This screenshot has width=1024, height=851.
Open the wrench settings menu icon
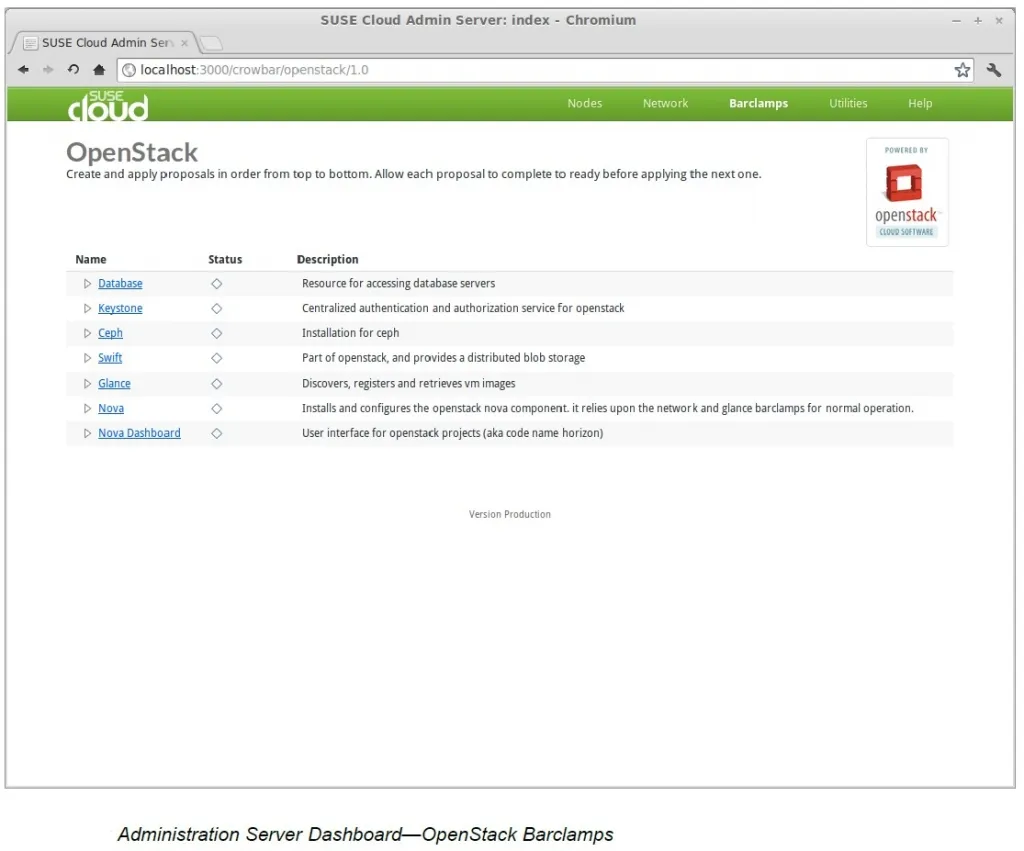point(993,70)
